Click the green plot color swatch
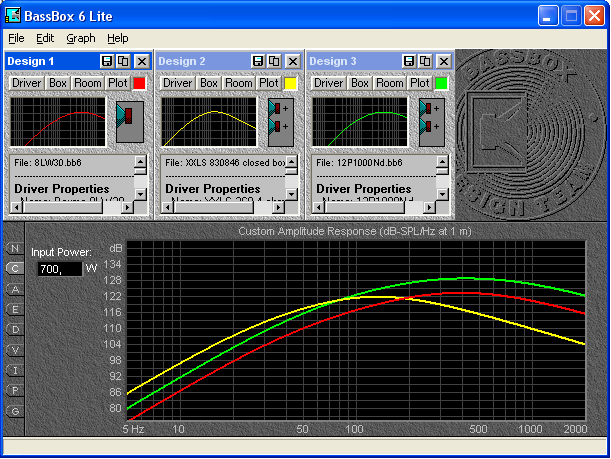611x459 pixels. tap(441, 83)
